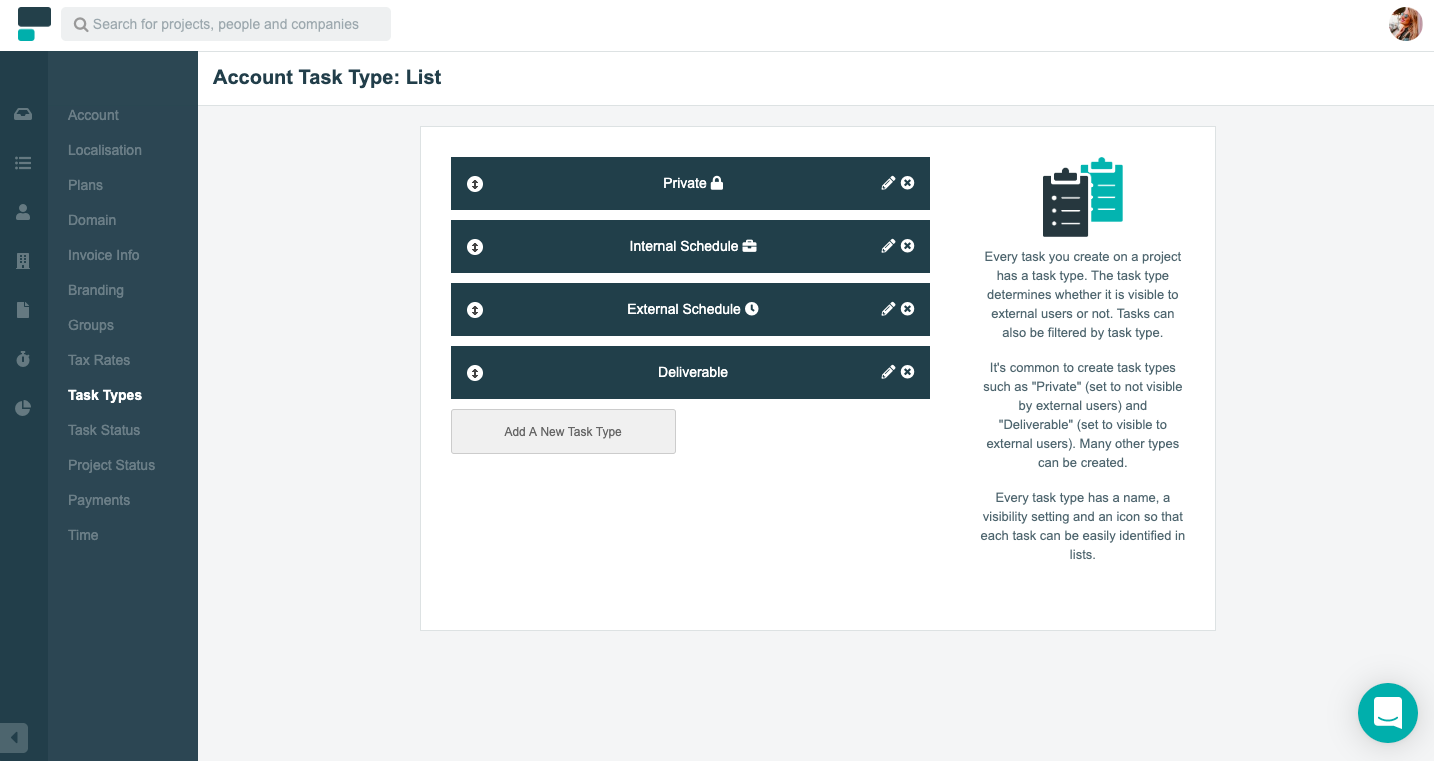The height and width of the screenshot is (761, 1434).
Task: Open Domain settings
Action: [x=92, y=220]
